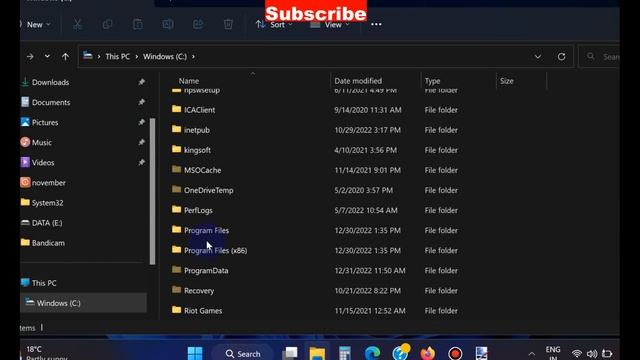Sort by the Size column header

(507, 81)
